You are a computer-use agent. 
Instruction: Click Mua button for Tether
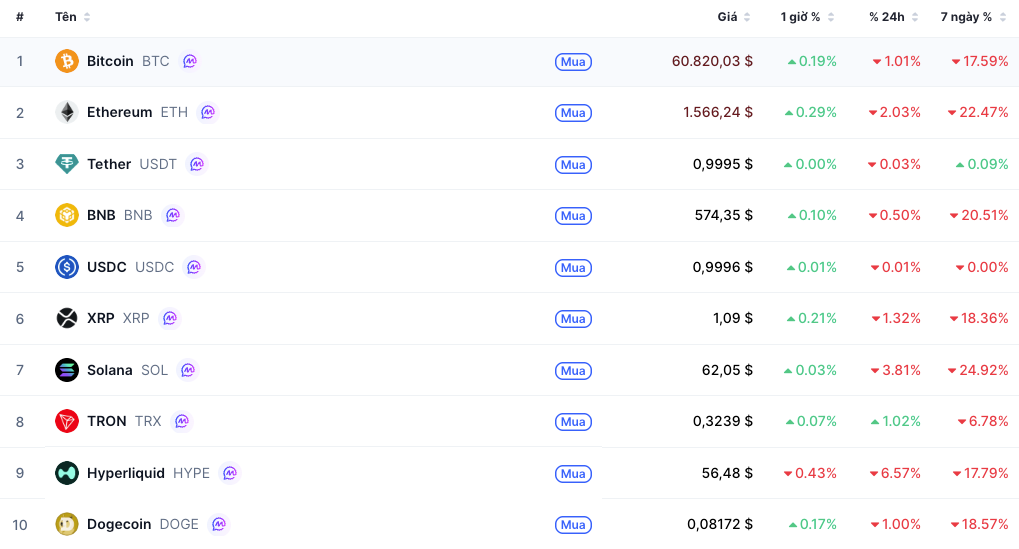click(x=573, y=164)
